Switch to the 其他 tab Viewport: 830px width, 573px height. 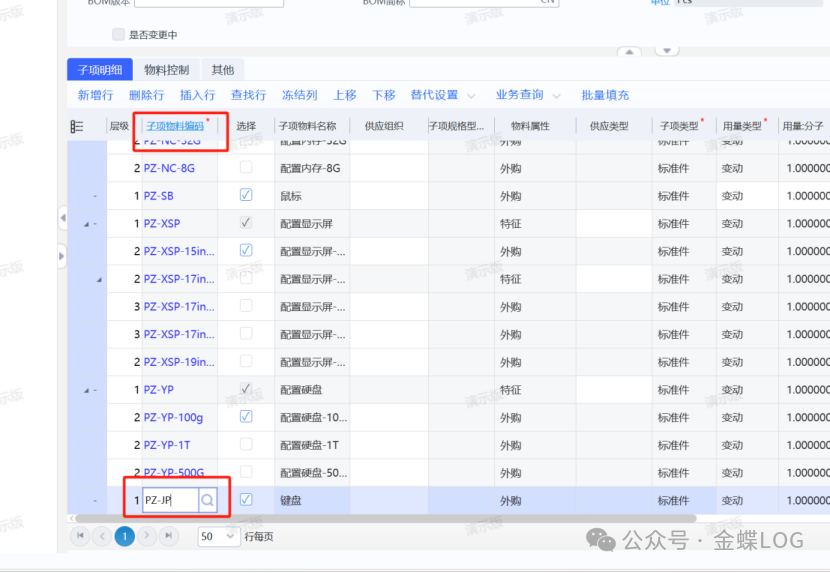click(222, 70)
